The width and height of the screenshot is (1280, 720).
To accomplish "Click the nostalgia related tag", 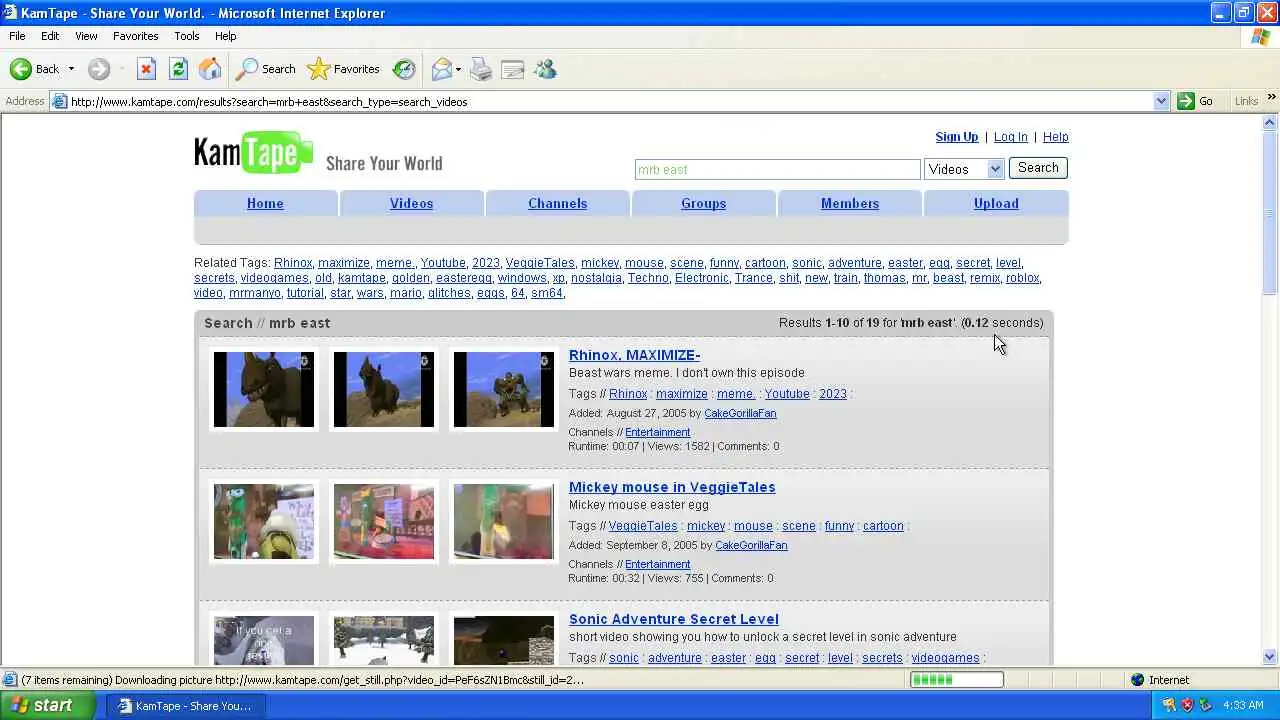I will (x=596, y=278).
